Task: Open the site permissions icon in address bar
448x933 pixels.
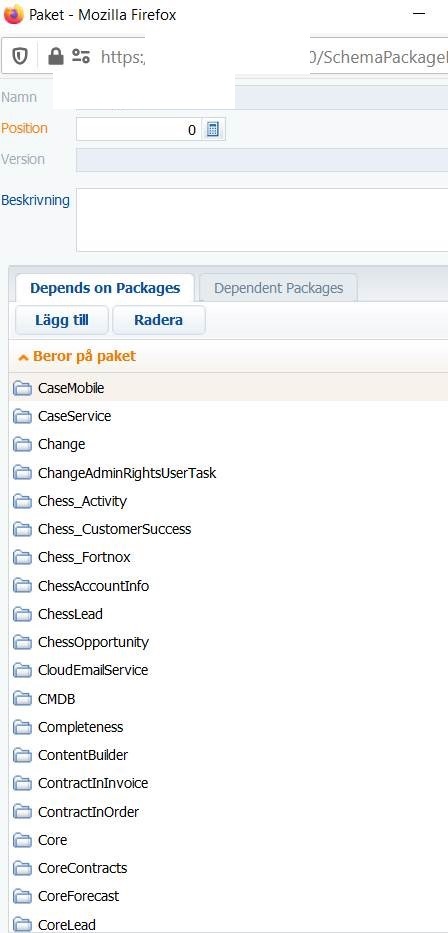Action: (x=81, y=56)
